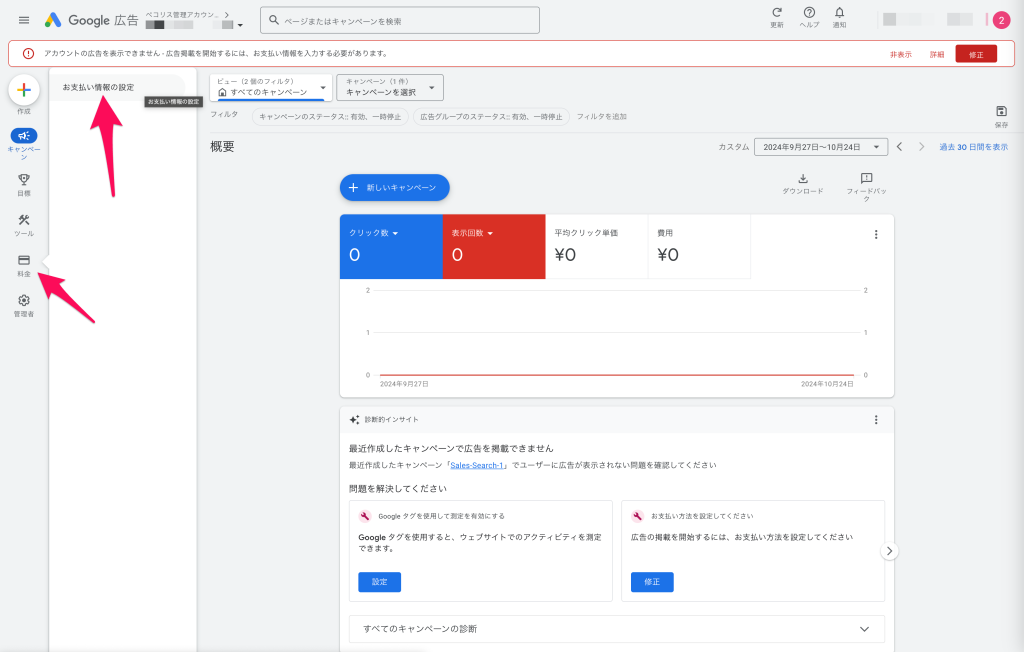Open the date range 2024年9月27日〜10月24日 dropdown

[821, 147]
